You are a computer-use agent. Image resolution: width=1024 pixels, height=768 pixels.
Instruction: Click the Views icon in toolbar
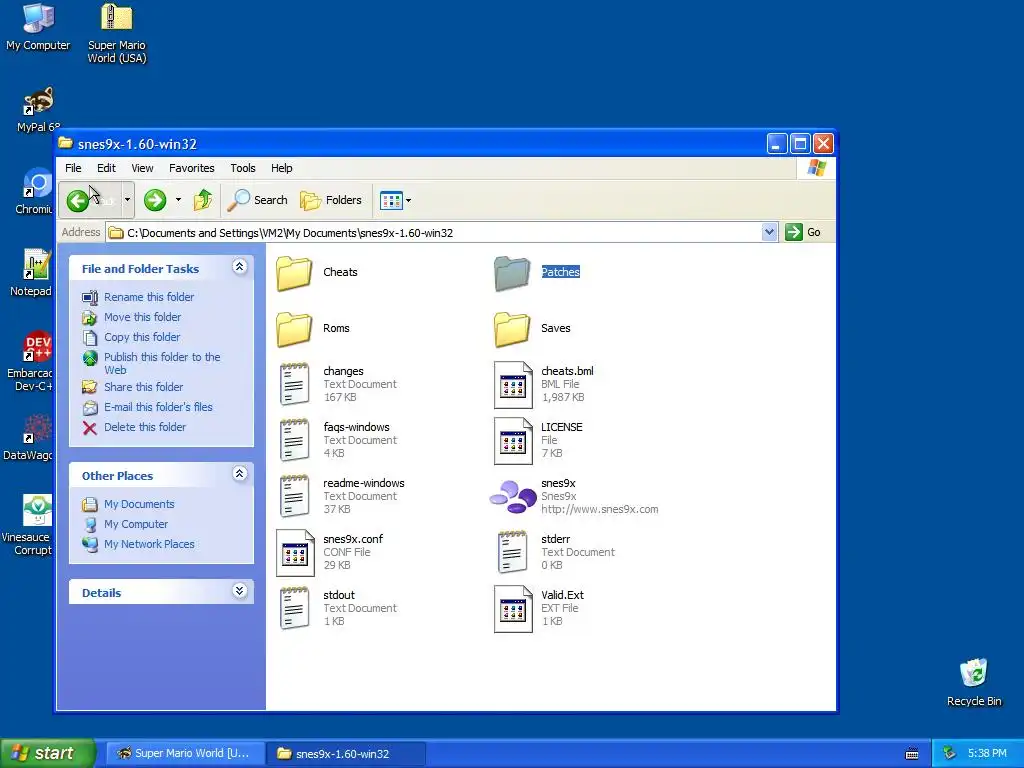pos(391,200)
